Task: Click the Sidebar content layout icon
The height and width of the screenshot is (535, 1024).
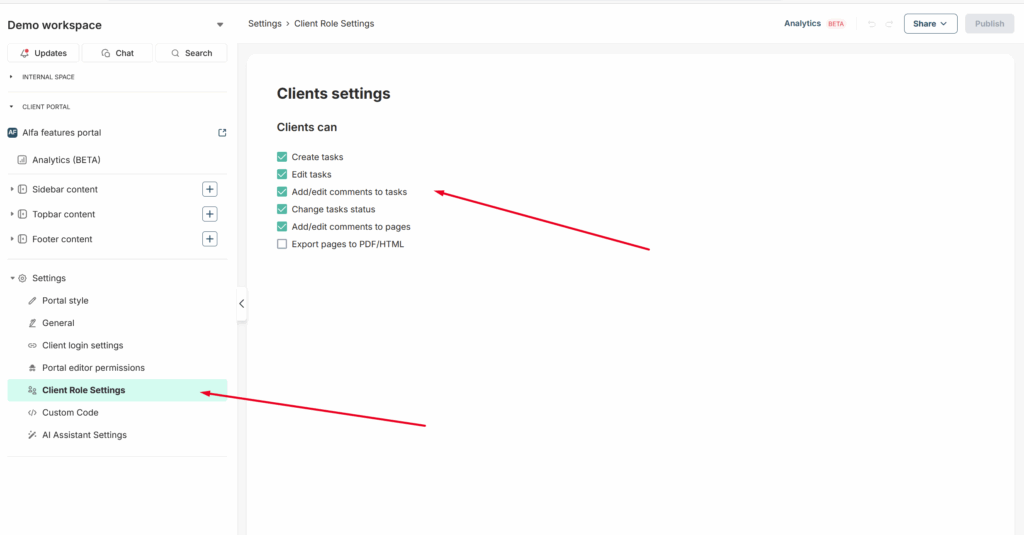Action: (23, 189)
